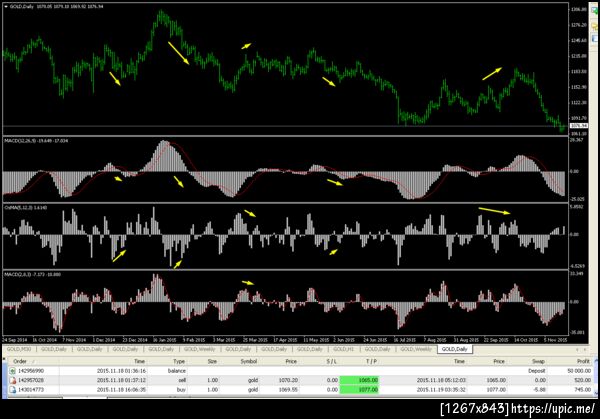
Task: Click the MACD(12,26,9) indicator label
Action: point(36,141)
